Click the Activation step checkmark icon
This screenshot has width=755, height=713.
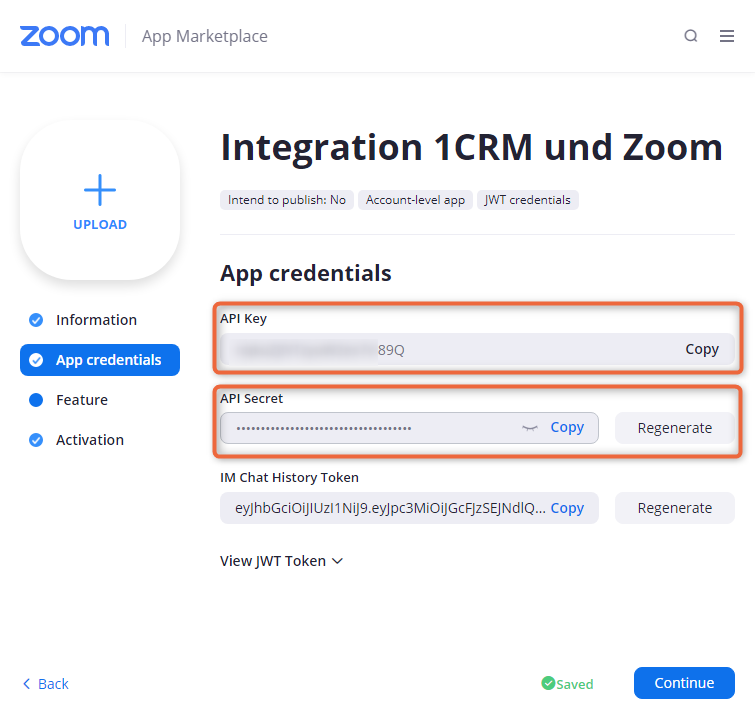coord(36,440)
